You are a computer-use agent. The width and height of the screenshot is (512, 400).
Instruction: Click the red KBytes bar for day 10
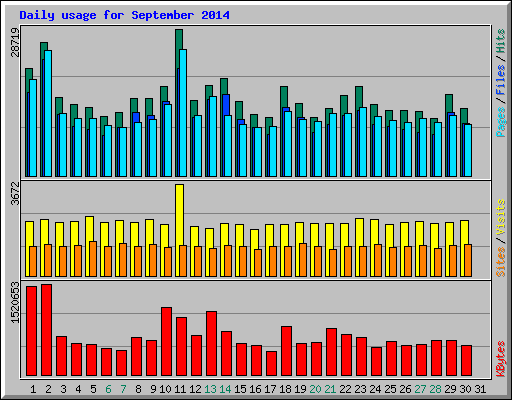[166, 342]
